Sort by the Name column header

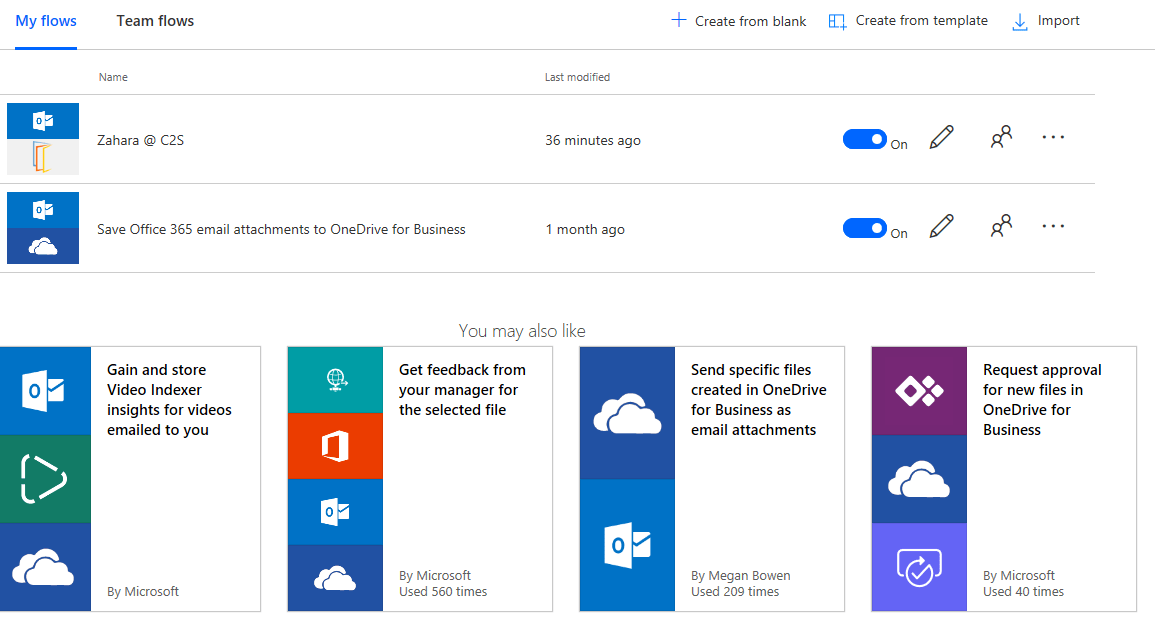[x=113, y=77]
